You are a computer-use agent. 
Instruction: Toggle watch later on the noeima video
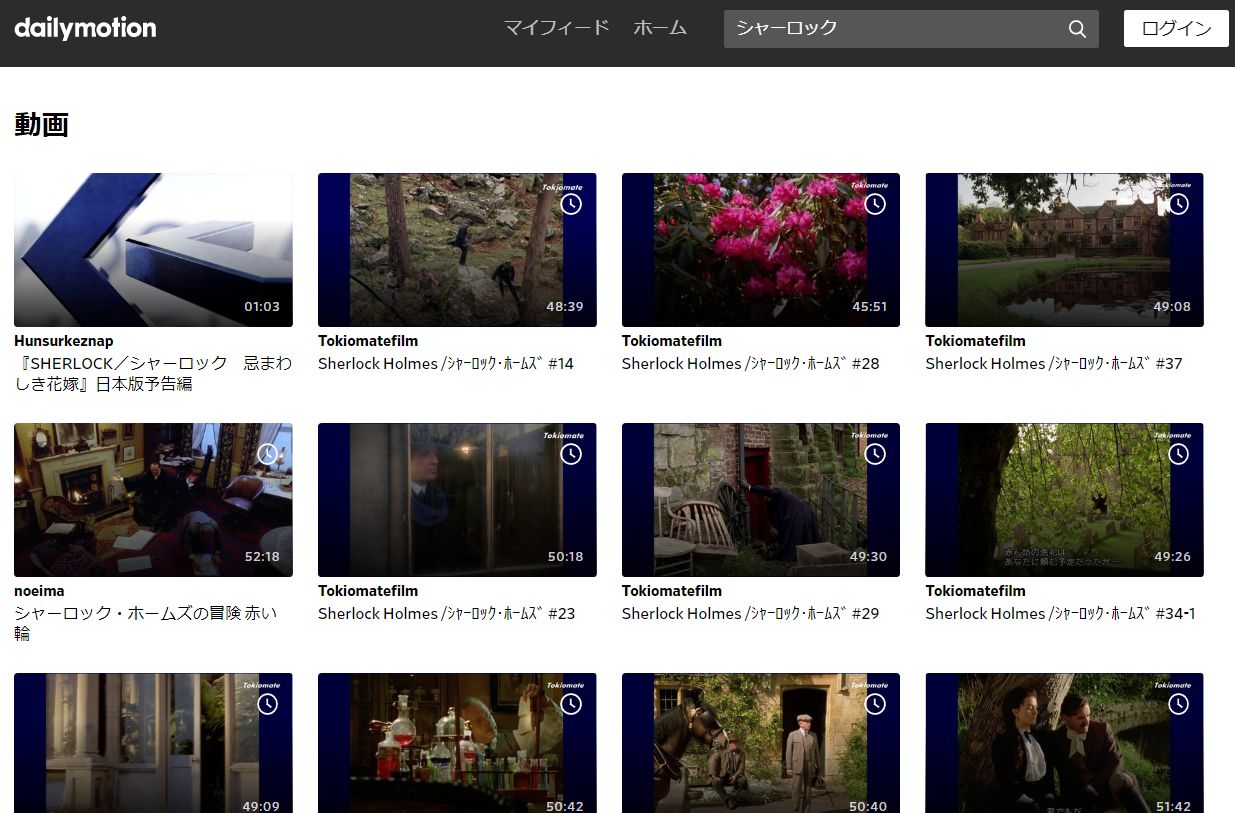coord(267,454)
